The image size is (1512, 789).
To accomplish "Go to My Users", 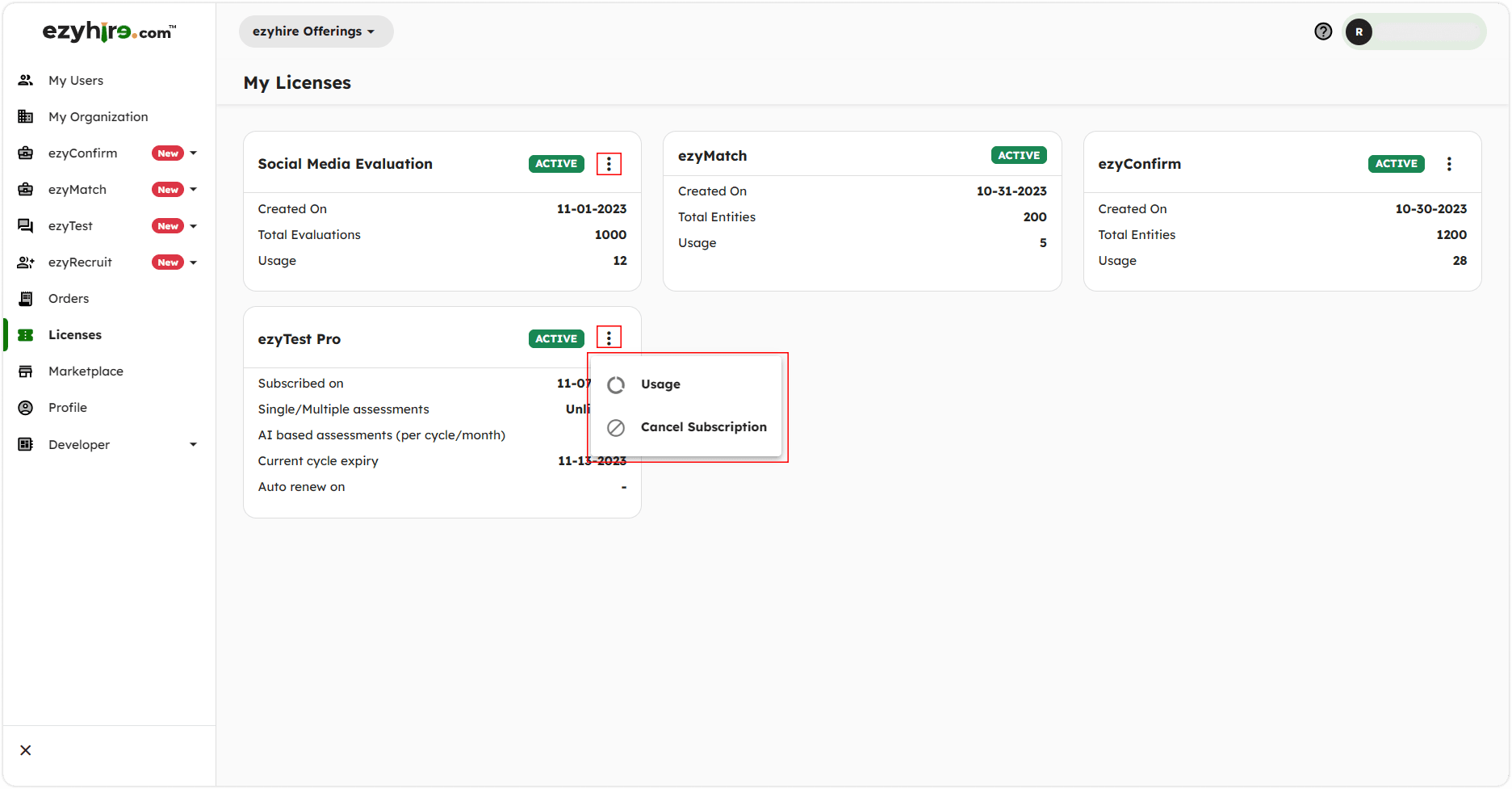I will tap(76, 80).
